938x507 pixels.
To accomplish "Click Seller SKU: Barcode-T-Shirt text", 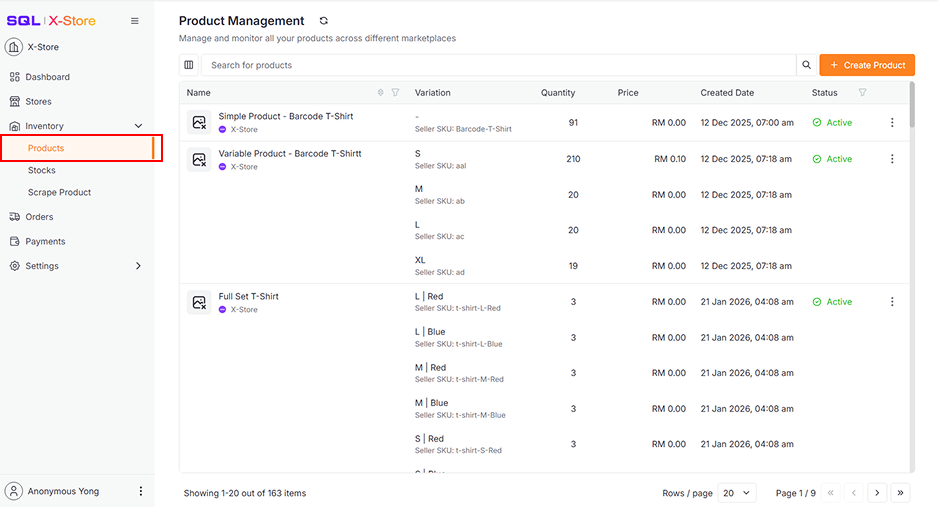I will [x=463, y=129].
